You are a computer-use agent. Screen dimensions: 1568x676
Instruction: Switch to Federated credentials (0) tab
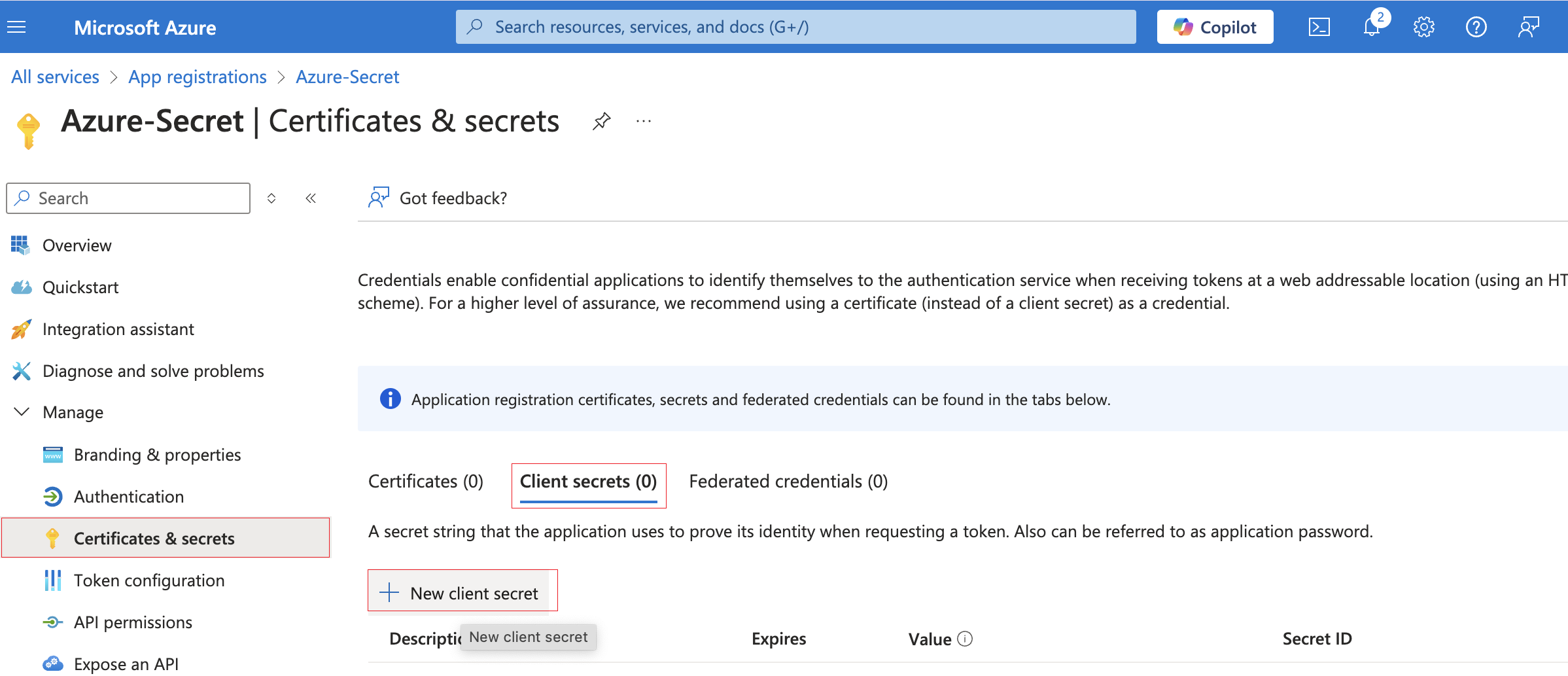[x=788, y=482]
